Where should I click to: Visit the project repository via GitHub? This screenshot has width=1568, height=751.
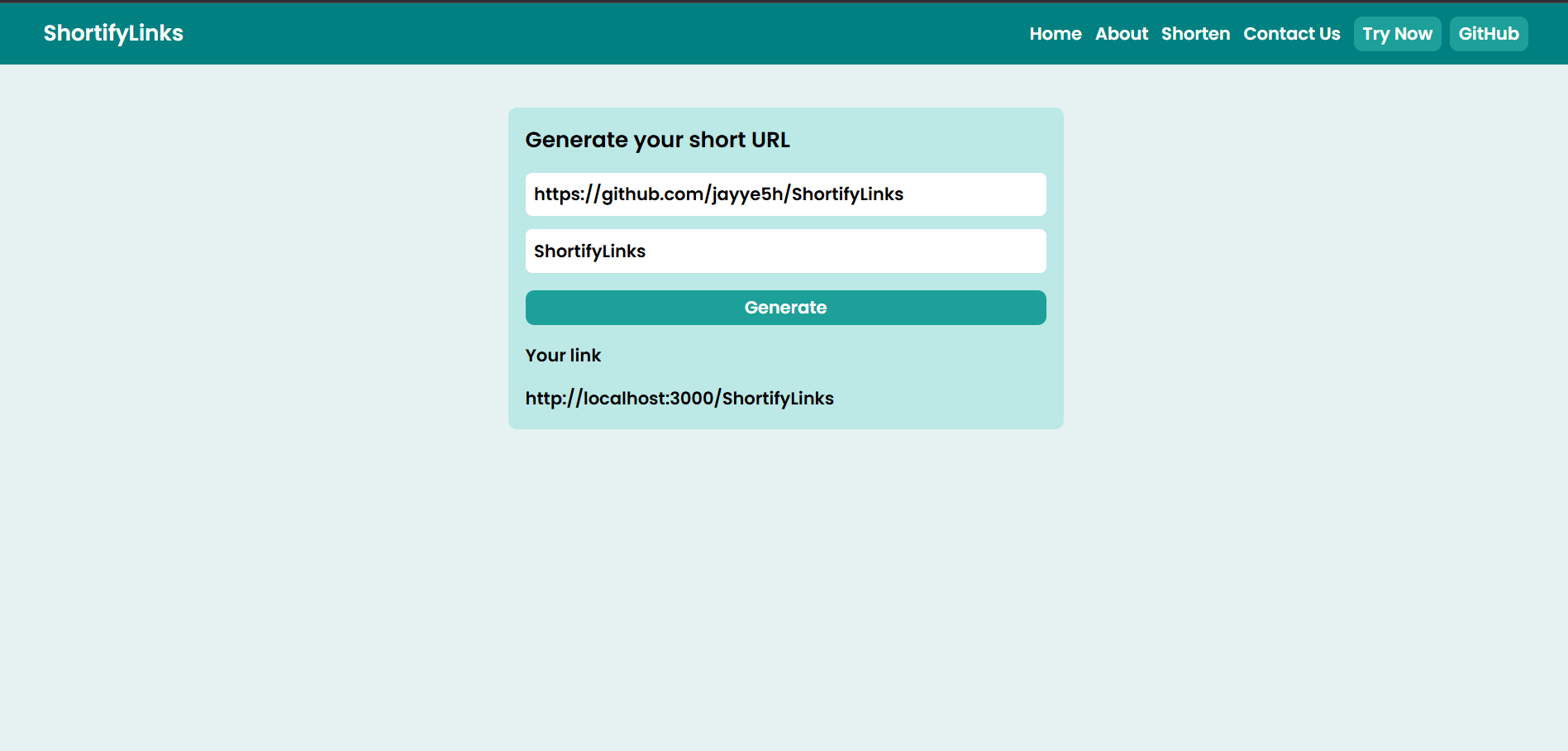click(1488, 33)
